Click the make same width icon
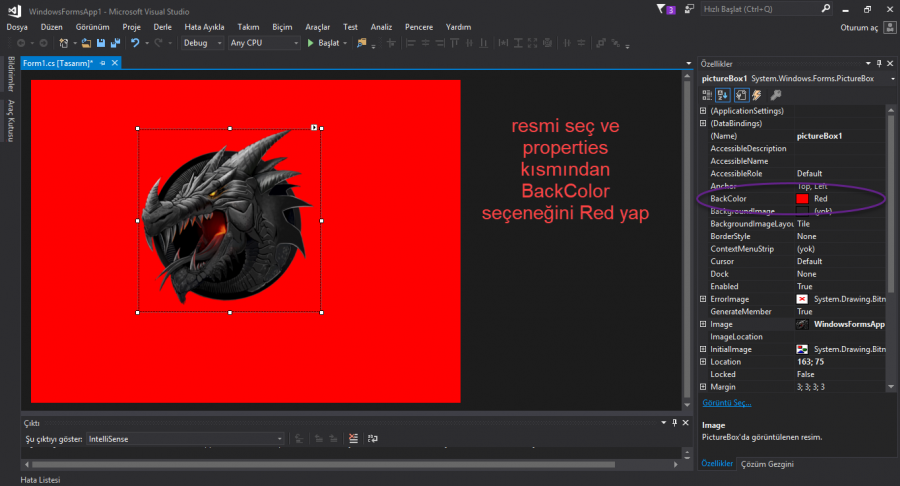 pyautogui.click(x=503, y=43)
